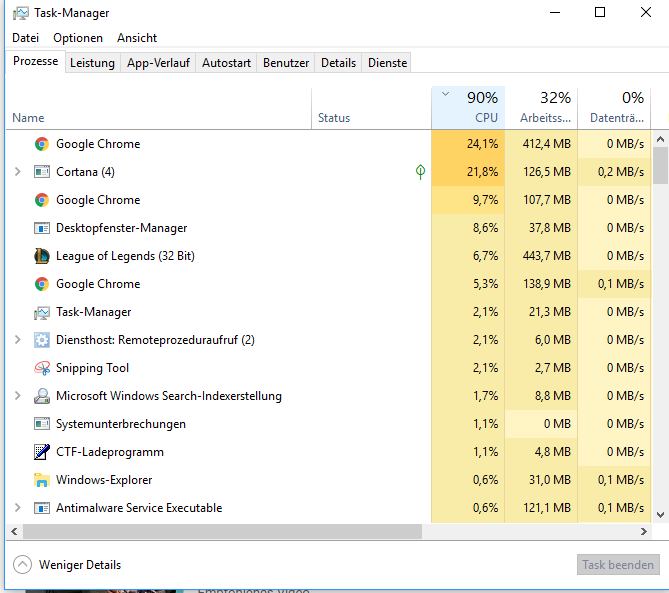Click the '1,7%' CPU value
The width and height of the screenshot is (669, 593).
(486, 396)
